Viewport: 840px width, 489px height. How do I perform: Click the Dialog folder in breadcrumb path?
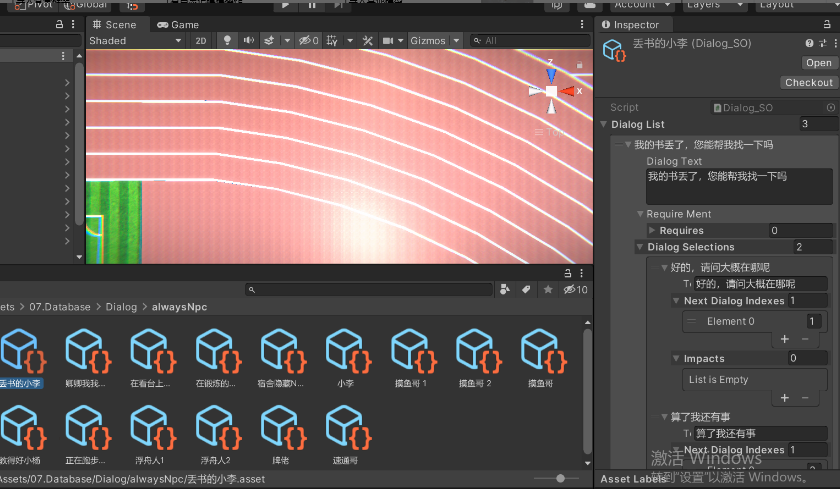[121, 307]
